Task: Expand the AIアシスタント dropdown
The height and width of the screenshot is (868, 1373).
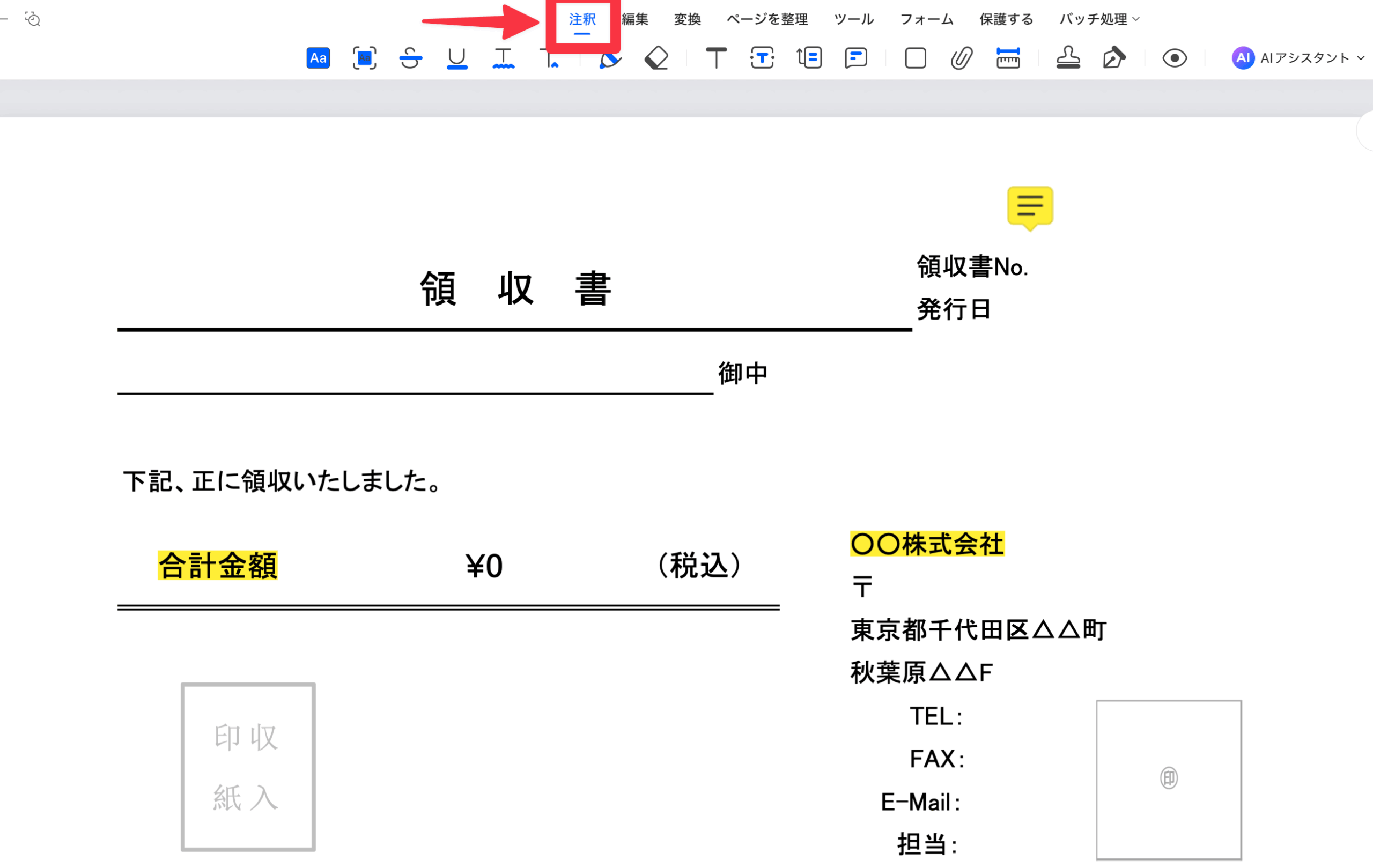Action: click(x=1360, y=58)
